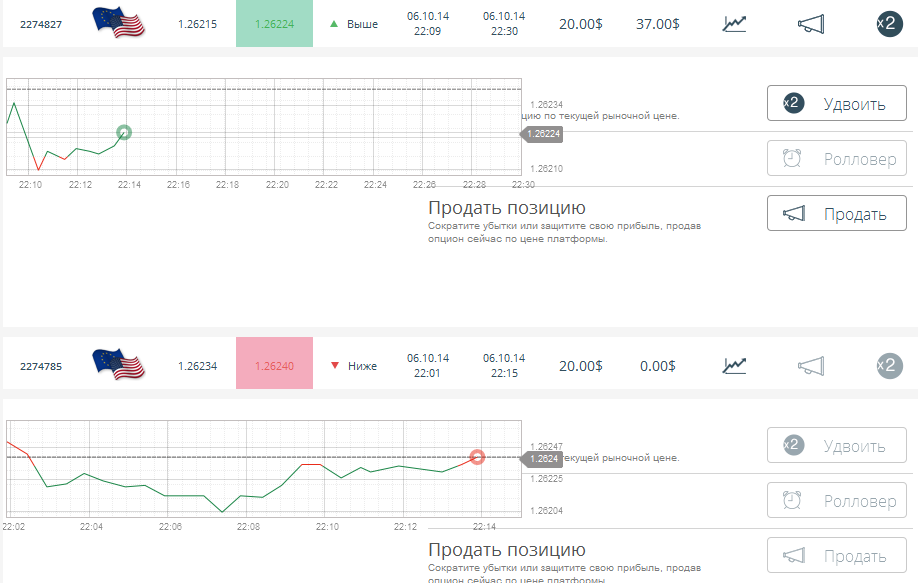Click grey x2 icon in trade 2274785 row
Screen dimensions: 918x583
click(x=888, y=366)
